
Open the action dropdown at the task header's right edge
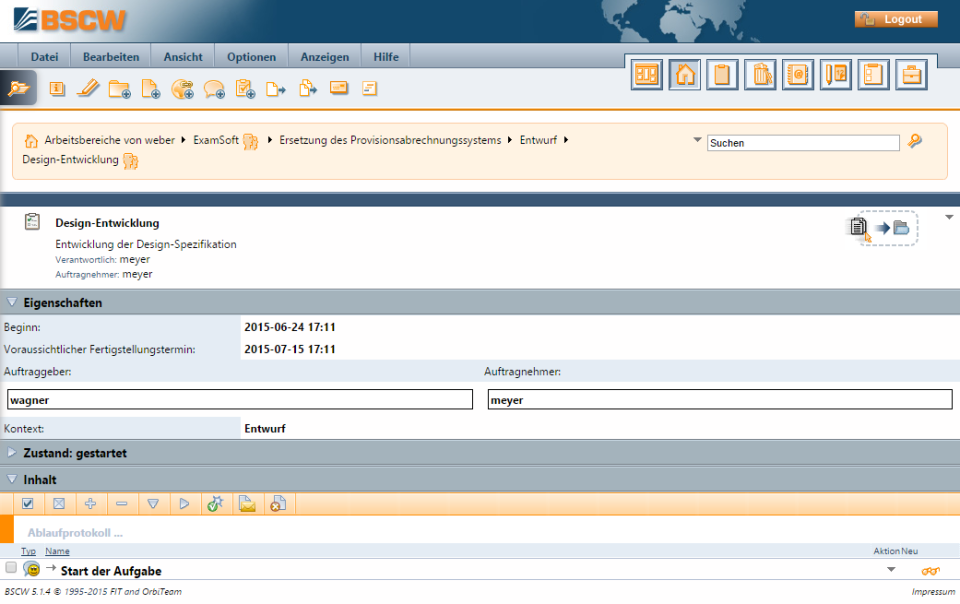point(949,217)
